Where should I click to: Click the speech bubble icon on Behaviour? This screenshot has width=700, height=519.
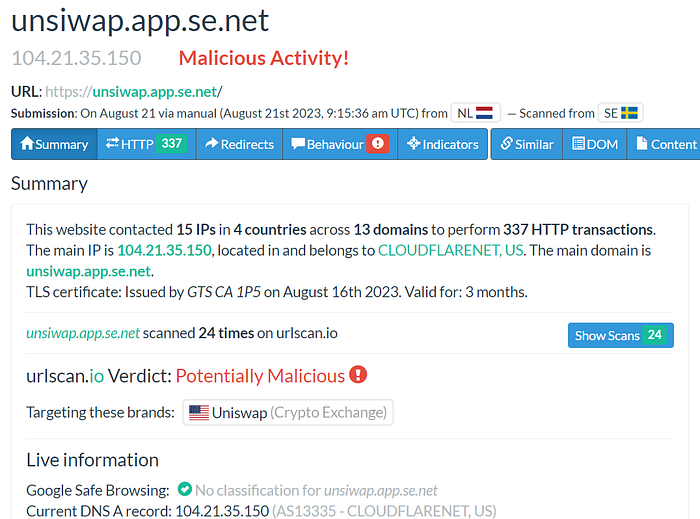(x=298, y=144)
